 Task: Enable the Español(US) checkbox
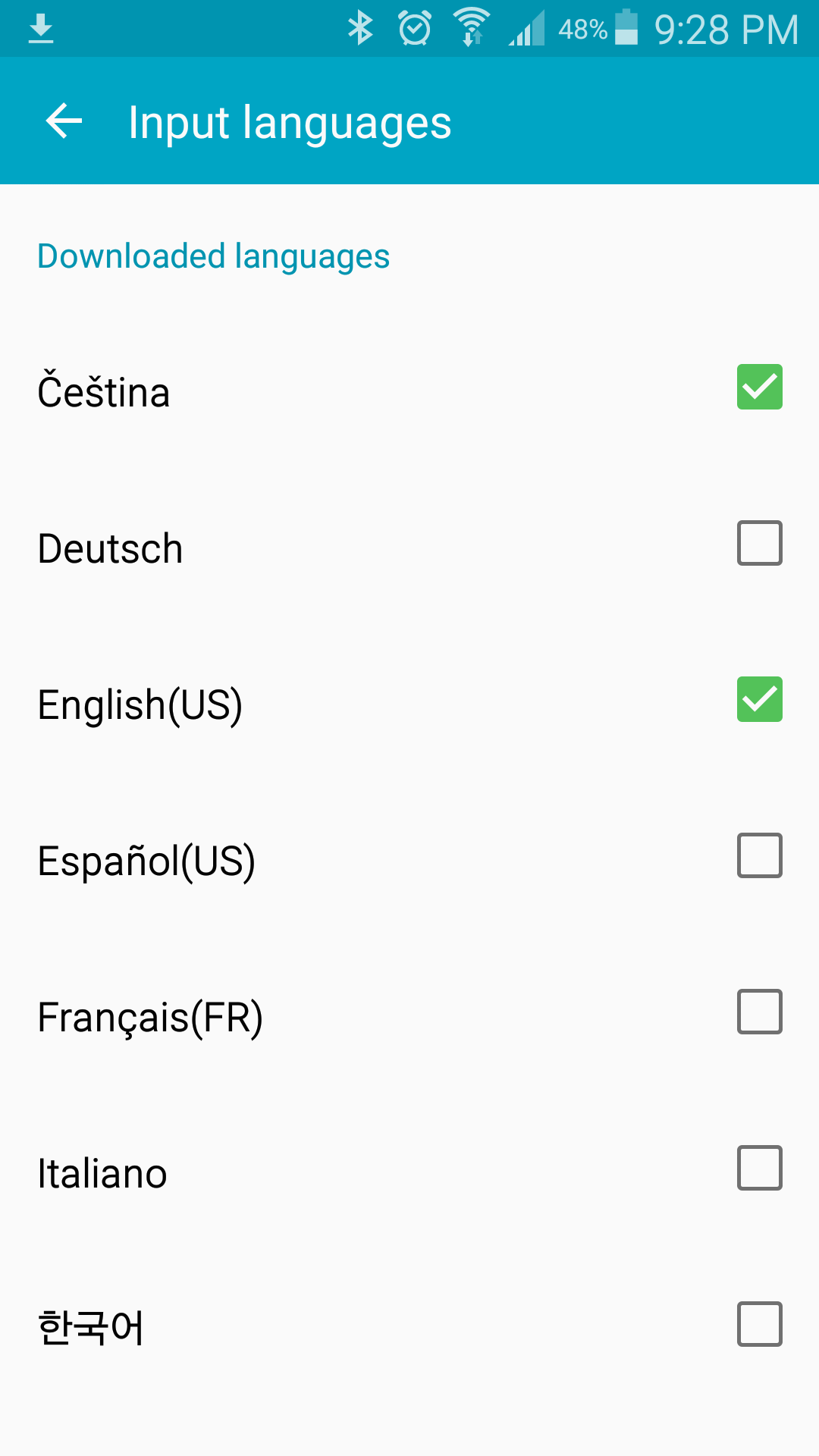759,855
